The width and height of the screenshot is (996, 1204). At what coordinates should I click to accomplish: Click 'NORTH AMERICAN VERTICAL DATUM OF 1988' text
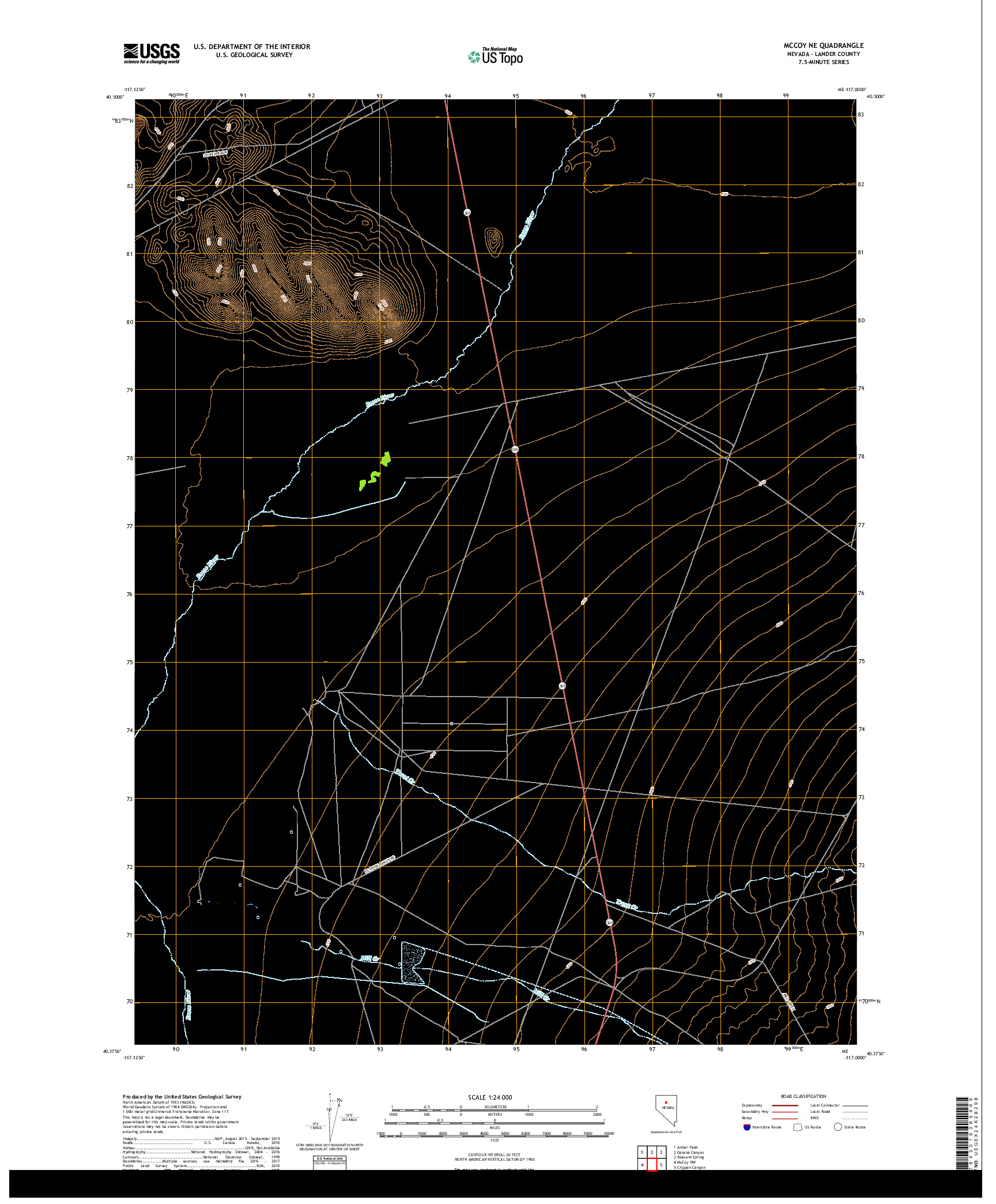[x=494, y=1160]
